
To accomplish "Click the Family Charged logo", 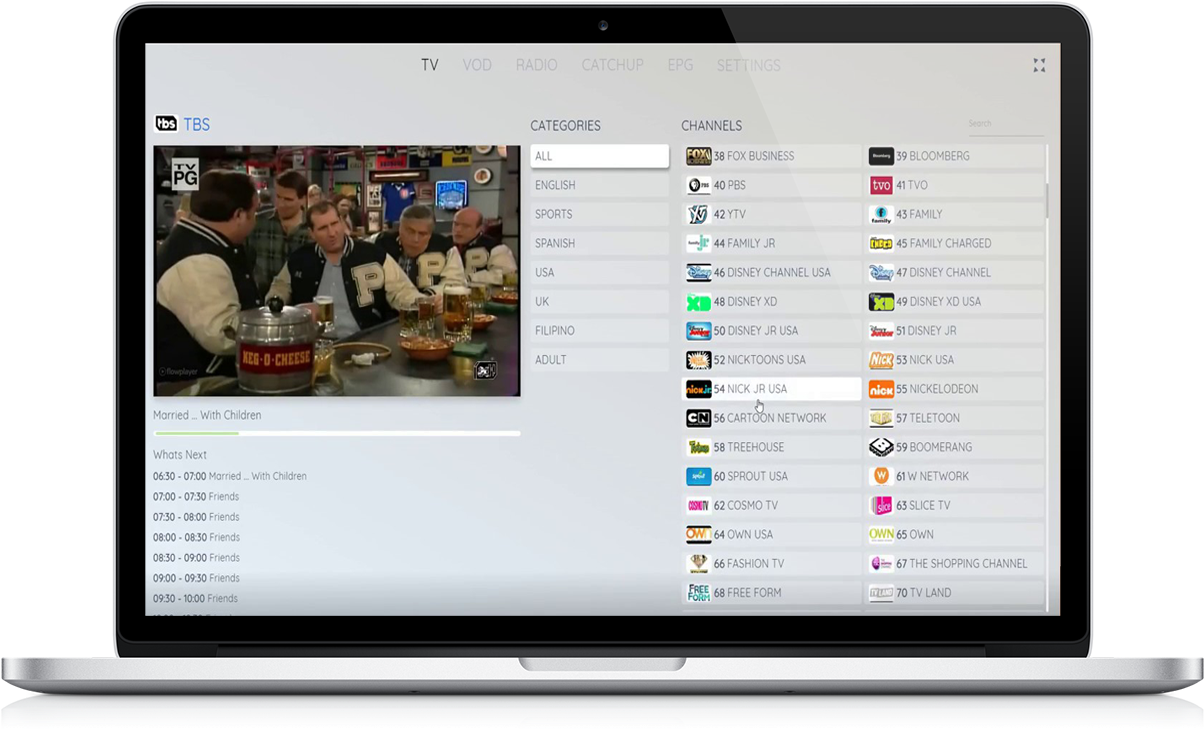I will 881,243.
